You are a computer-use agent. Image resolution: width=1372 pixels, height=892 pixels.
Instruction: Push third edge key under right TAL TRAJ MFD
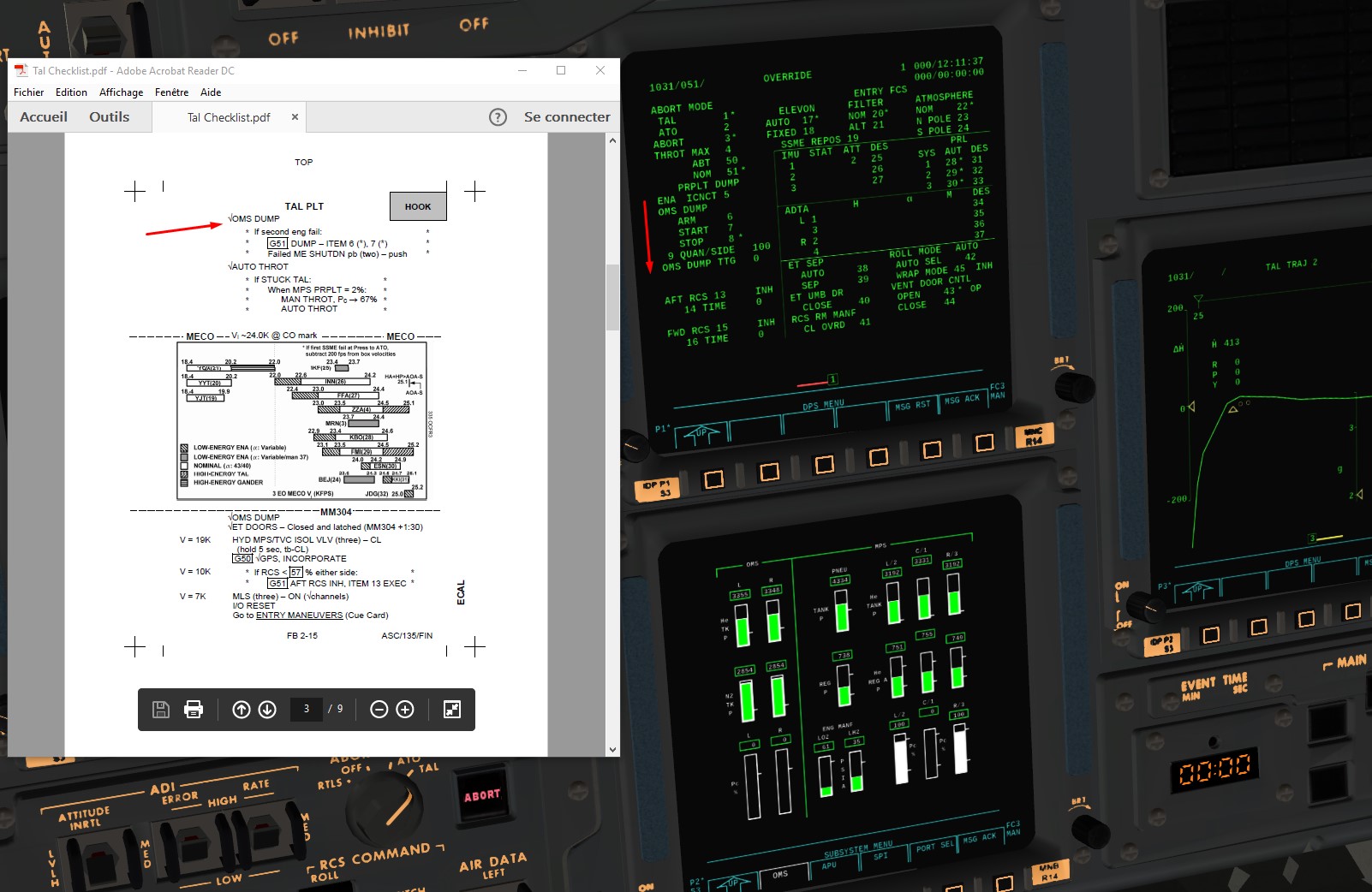[x=1306, y=619]
